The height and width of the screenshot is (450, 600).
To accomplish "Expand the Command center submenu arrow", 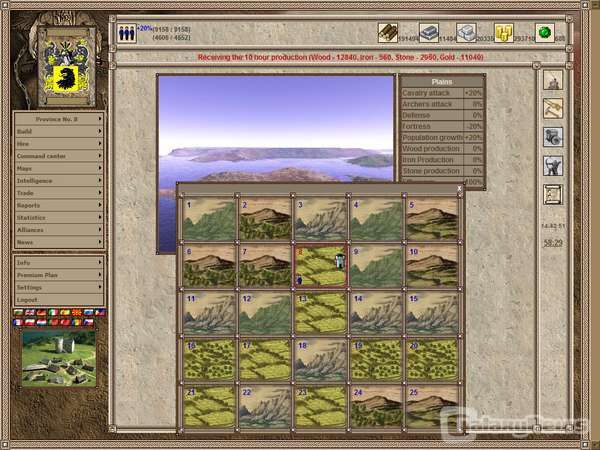I will [x=100, y=156].
